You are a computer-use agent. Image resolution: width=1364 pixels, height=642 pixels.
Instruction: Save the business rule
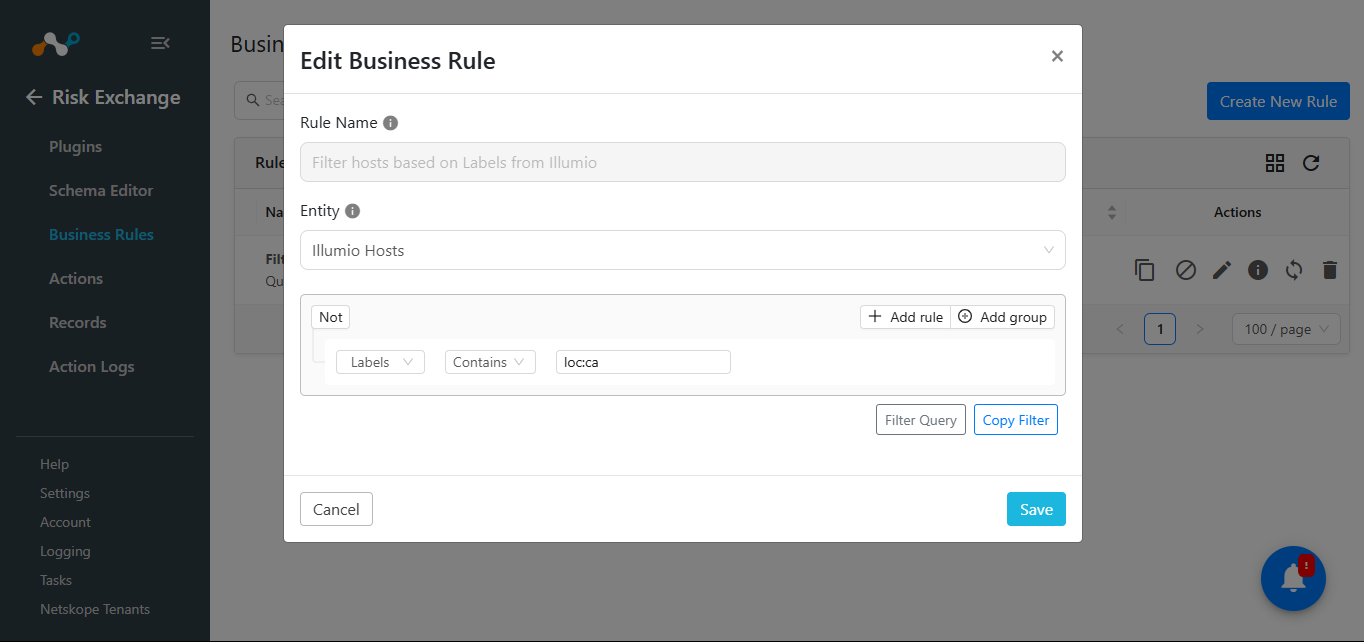(1036, 509)
